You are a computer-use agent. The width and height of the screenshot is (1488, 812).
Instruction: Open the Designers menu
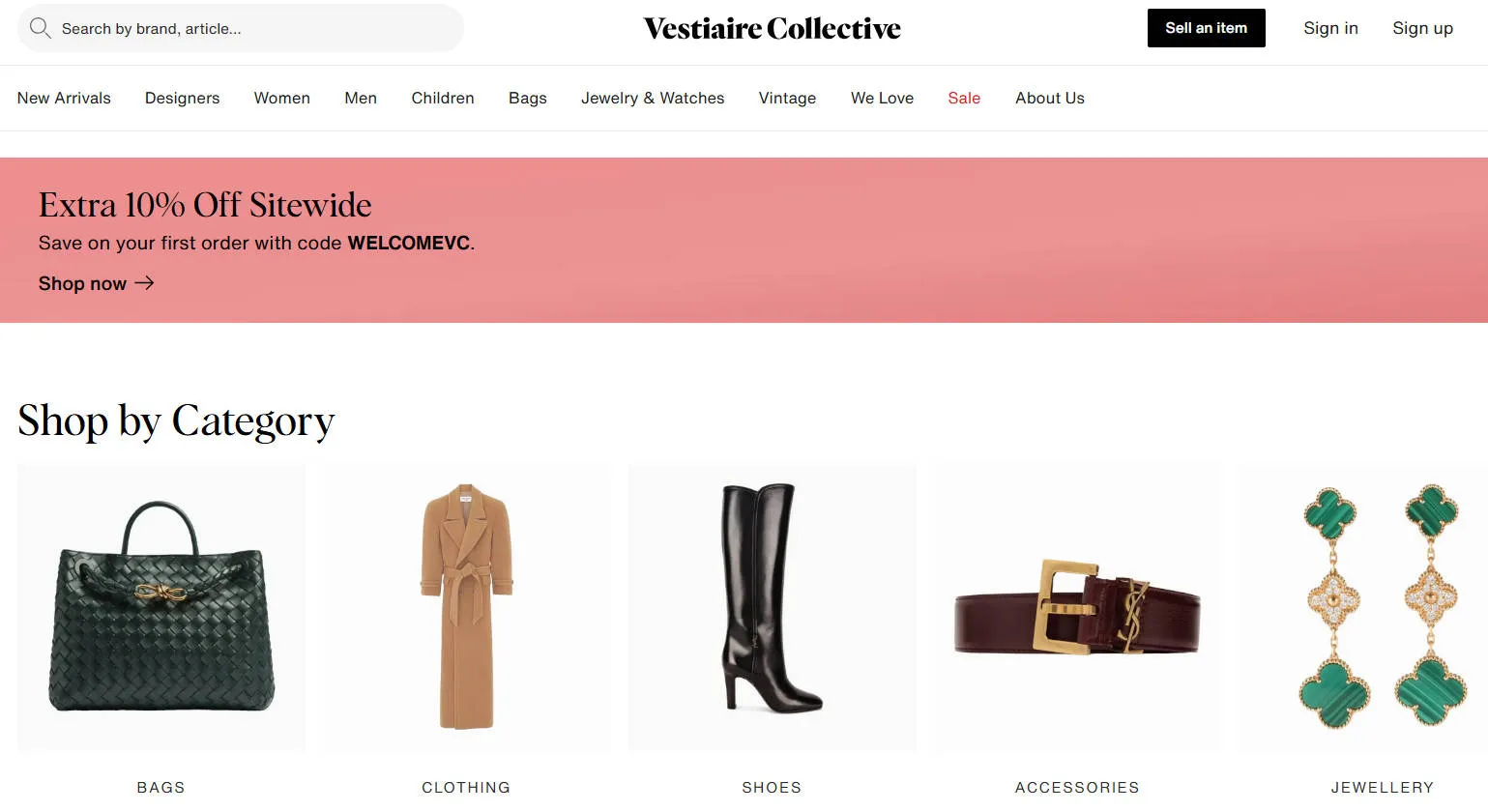[x=182, y=98]
